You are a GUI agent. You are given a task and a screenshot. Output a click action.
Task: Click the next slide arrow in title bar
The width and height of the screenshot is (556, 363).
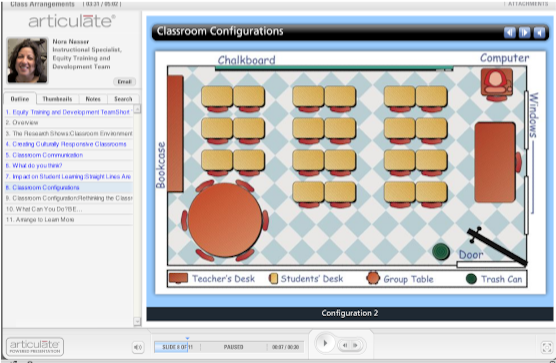click(x=524, y=33)
